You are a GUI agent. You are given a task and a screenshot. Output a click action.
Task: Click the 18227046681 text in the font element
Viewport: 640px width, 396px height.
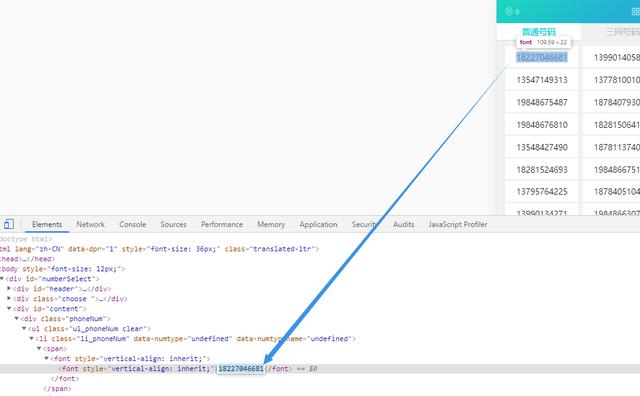[241, 369]
